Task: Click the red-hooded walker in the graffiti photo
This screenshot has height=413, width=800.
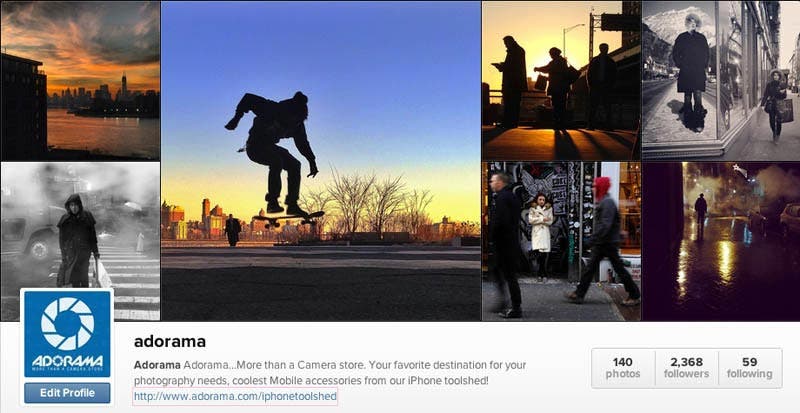Action: [605, 239]
